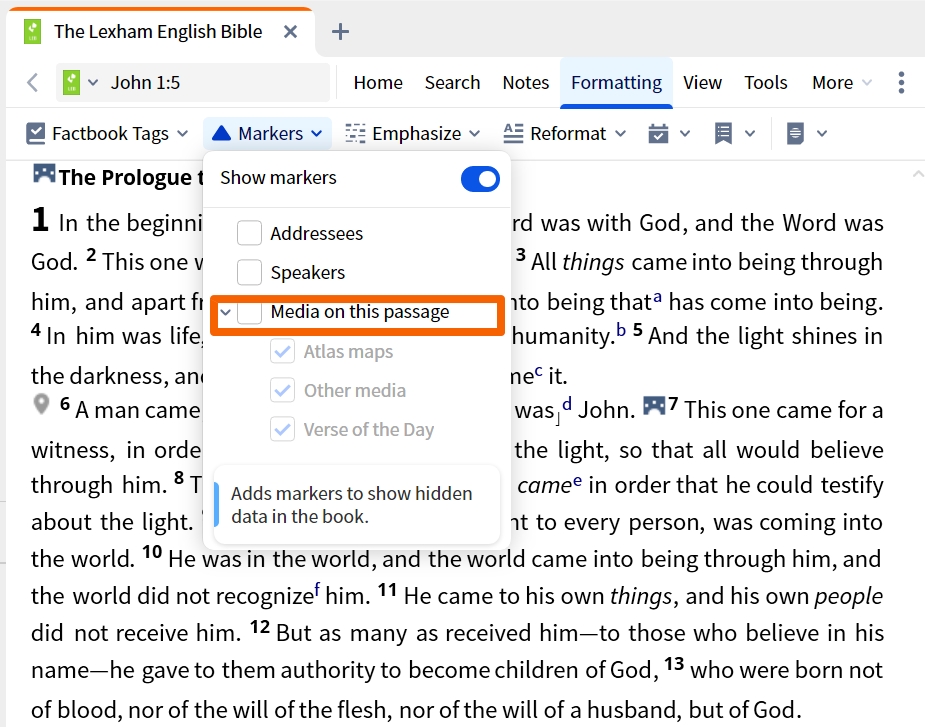Image resolution: width=925 pixels, height=727 pixels.
Task: Expand the document icon dropdown arrow
Action: click(x=822, y=134)
